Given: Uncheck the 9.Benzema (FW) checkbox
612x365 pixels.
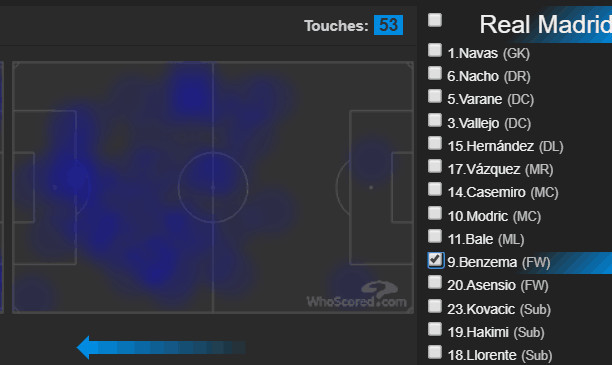Looking at the screenshot, I should click(x=436, y=260).
